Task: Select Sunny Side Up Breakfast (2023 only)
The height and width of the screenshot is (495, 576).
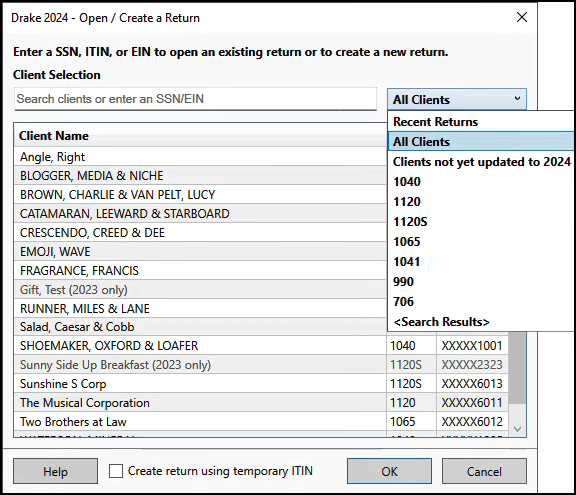Action: (200, 365)
